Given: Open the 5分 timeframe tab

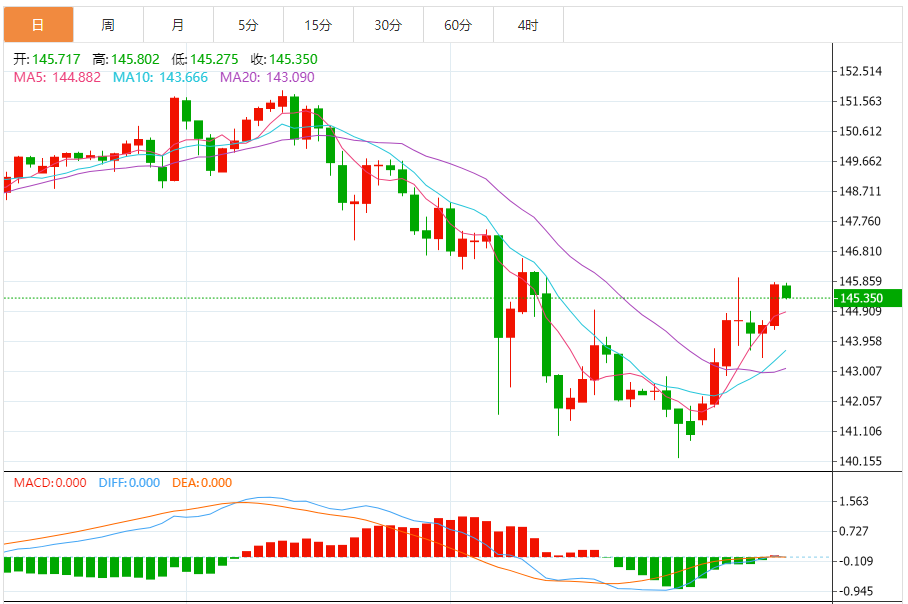Looking at the screenshot, I should tap(248, 25).
